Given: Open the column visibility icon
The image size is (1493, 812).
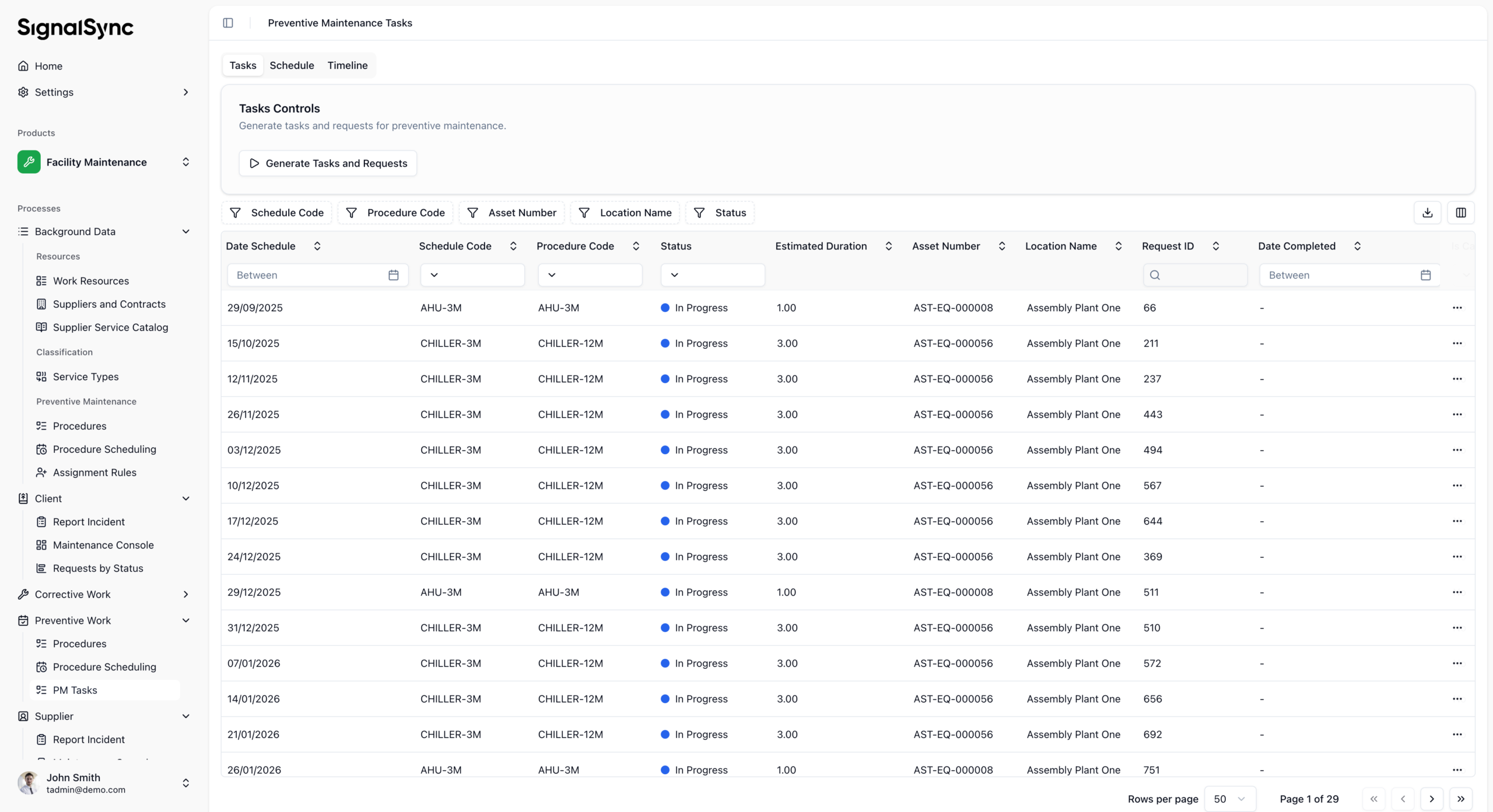Looking at the screenshot, I should point(1460,213).
